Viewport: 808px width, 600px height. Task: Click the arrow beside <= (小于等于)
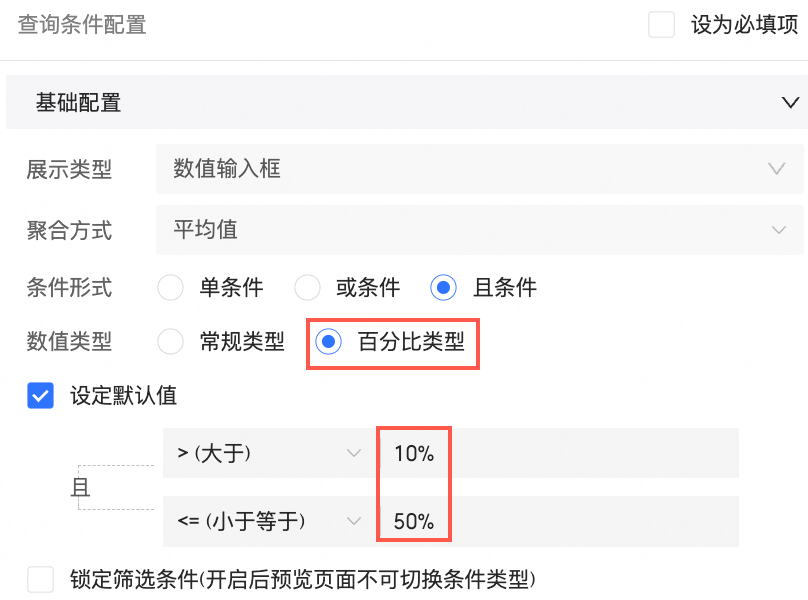(353, 521)
